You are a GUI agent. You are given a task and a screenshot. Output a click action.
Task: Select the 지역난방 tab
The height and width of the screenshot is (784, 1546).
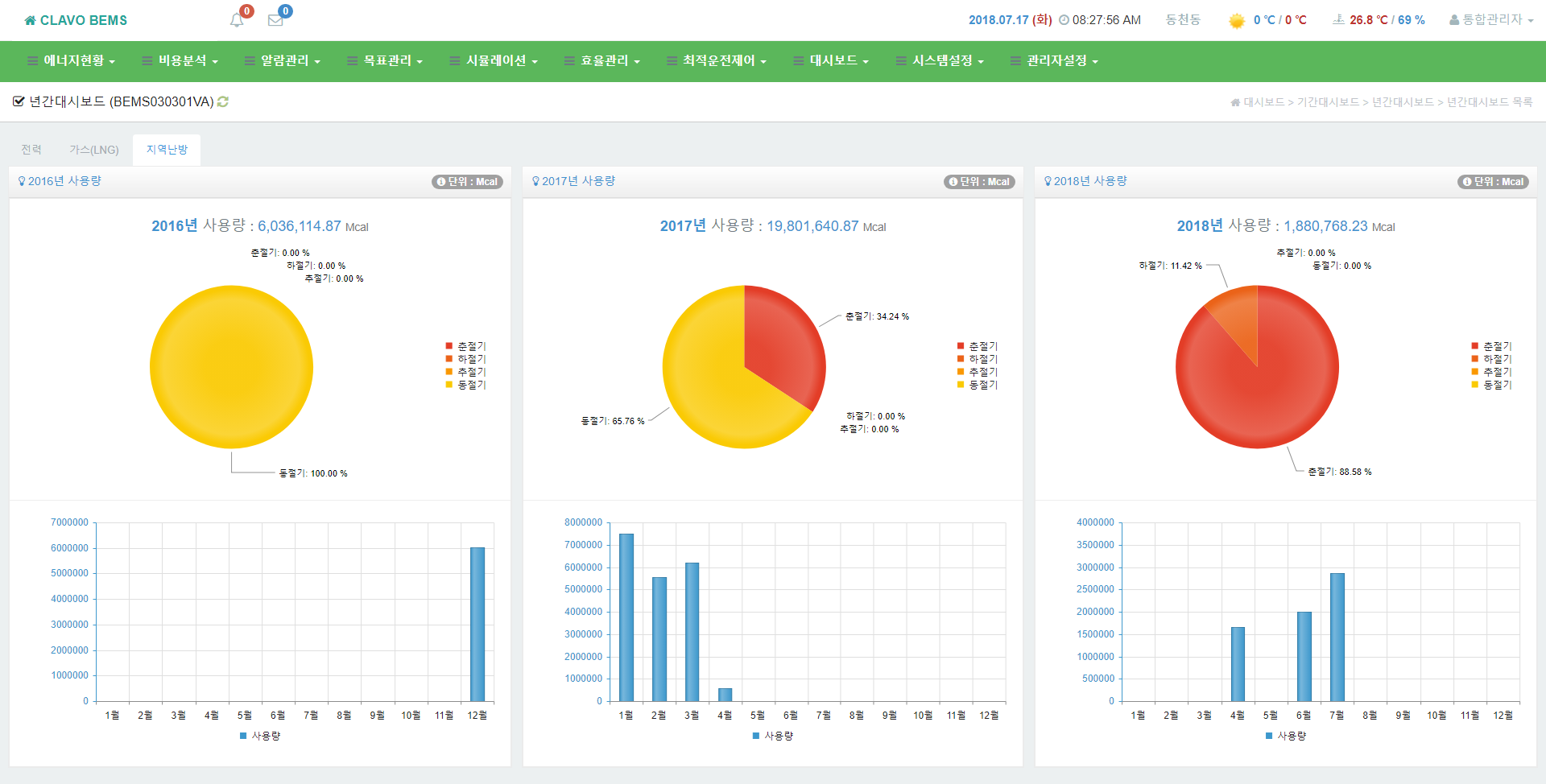(x=167, y=150)
